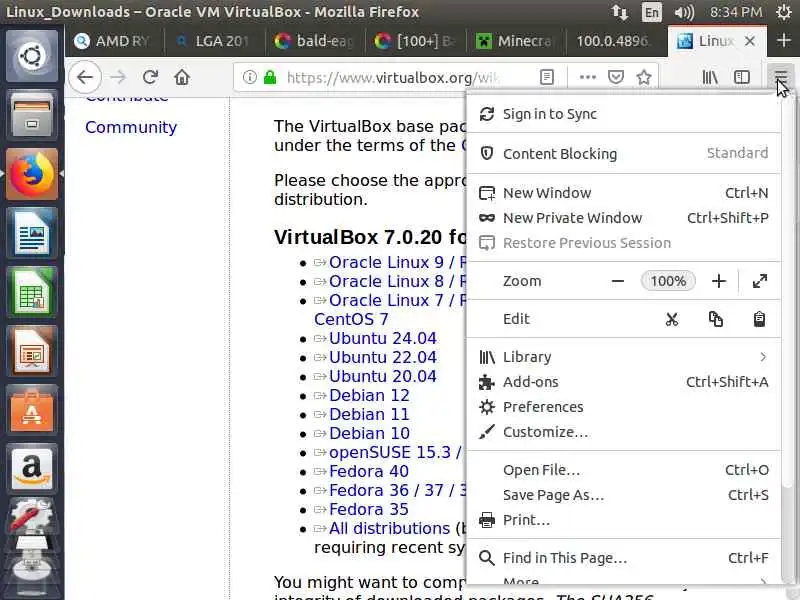The width and height of the screenshot is (800, 600).
Task: Switch to 100.0.4896 tab
Action: pos(616,41)
